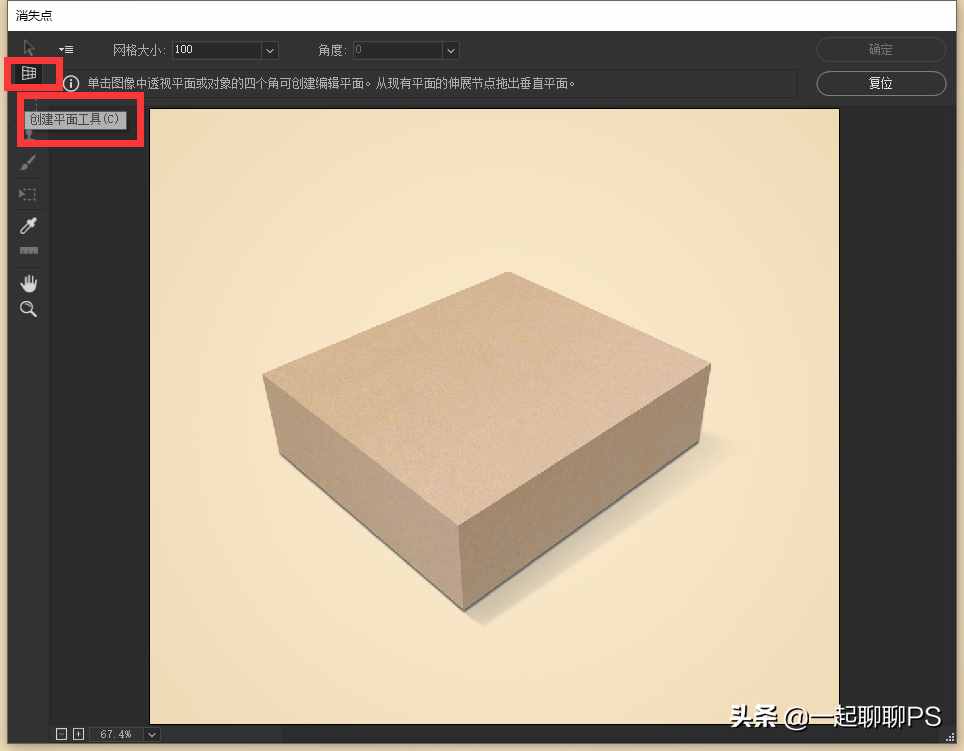Click the 67.4% zoom level field

[117, 734]
